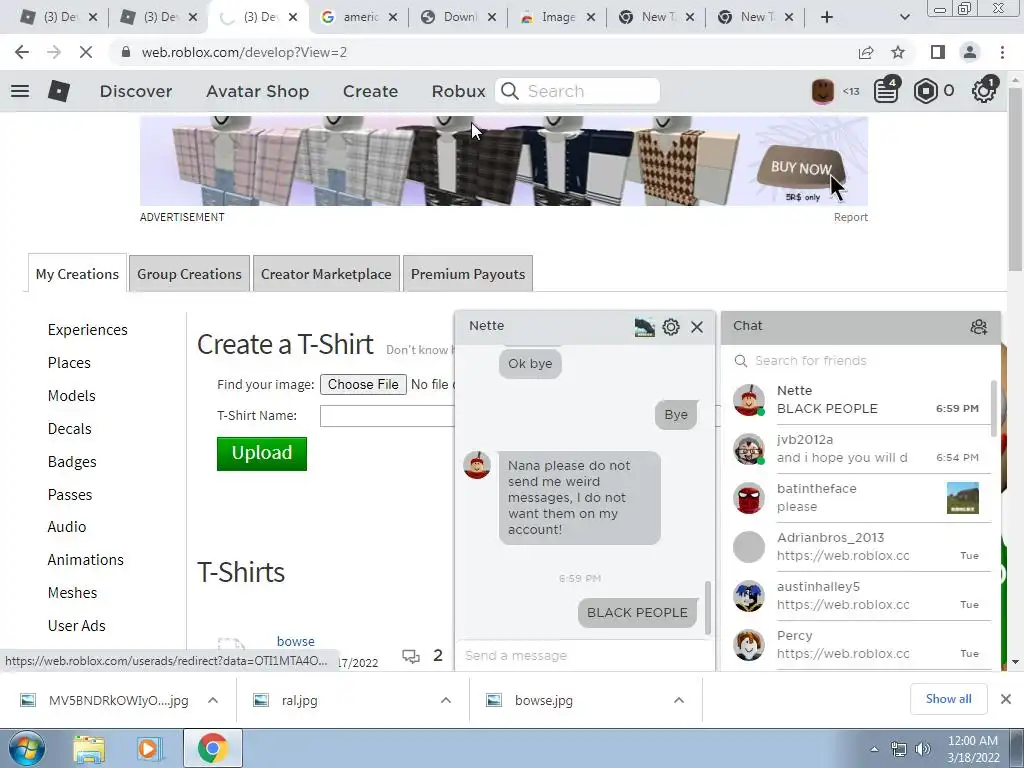Image resolution: width=1024 pixels, height=768 pixels.
Task: Open a new tab with the plus button
Action: 827,17
